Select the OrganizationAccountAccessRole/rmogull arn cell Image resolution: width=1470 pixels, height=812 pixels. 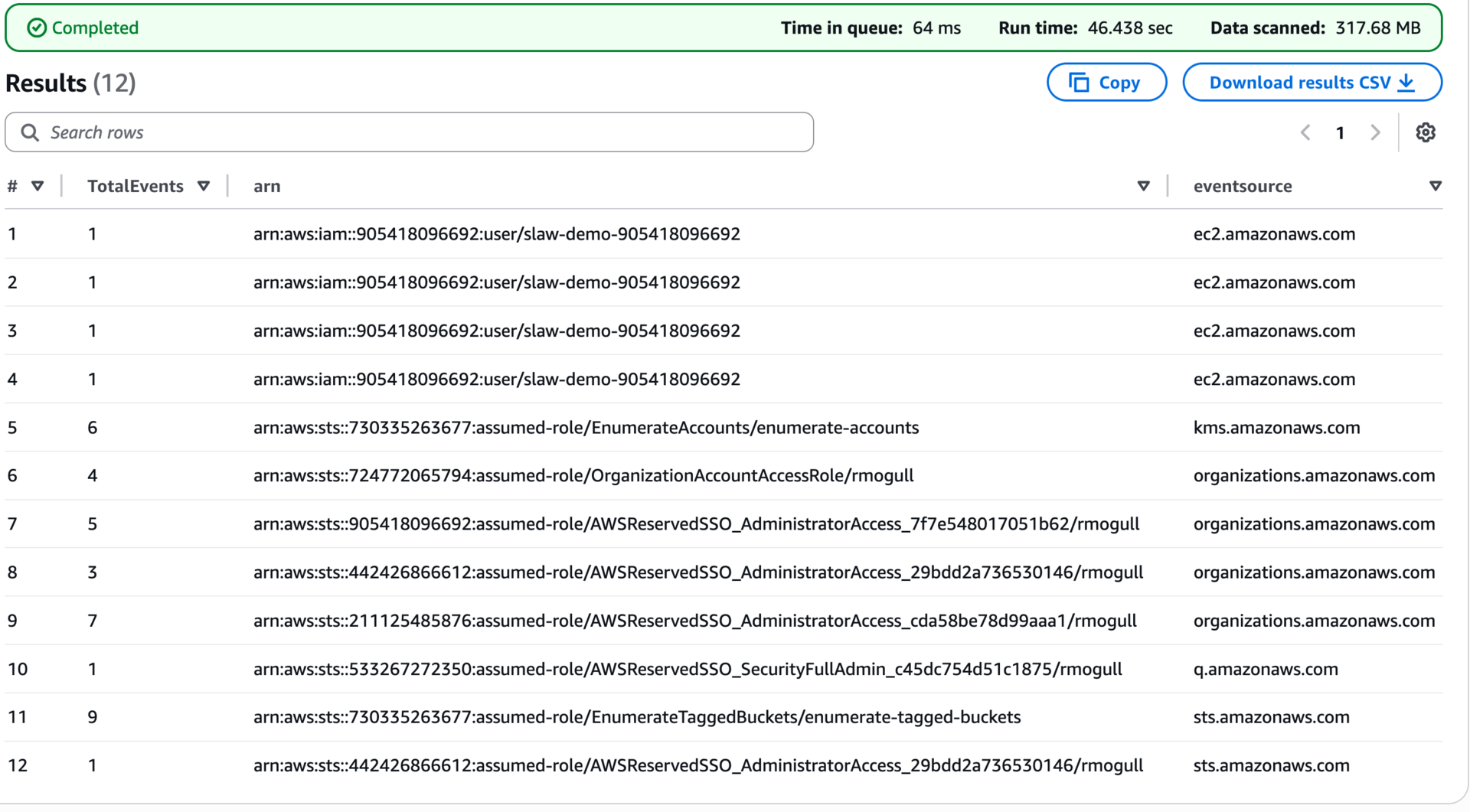(583, 476)
